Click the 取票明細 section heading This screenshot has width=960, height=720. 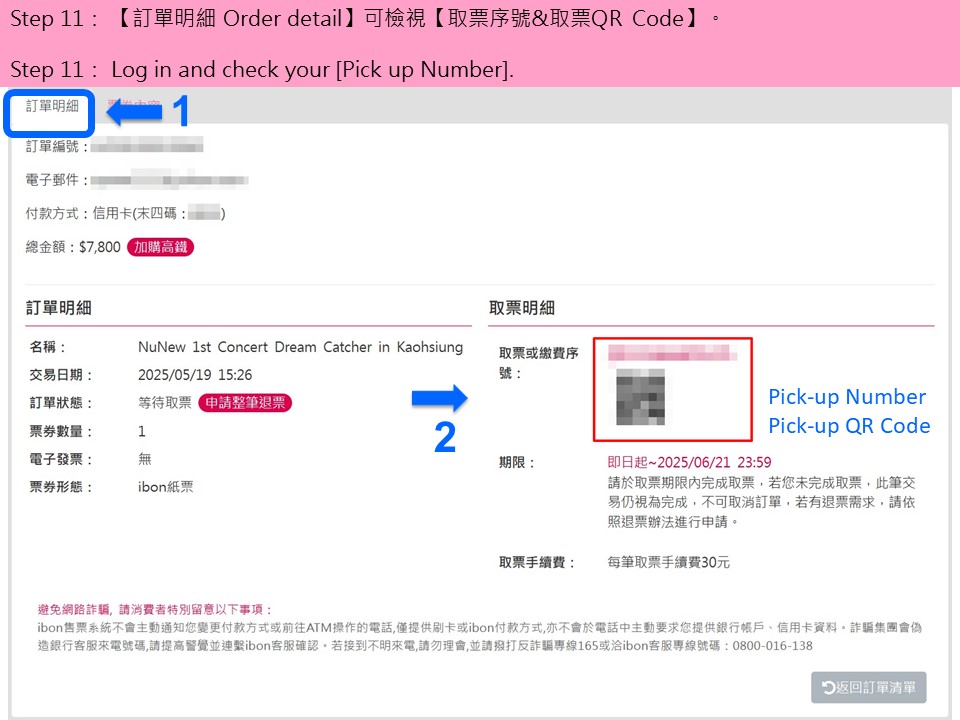[522, 308]
